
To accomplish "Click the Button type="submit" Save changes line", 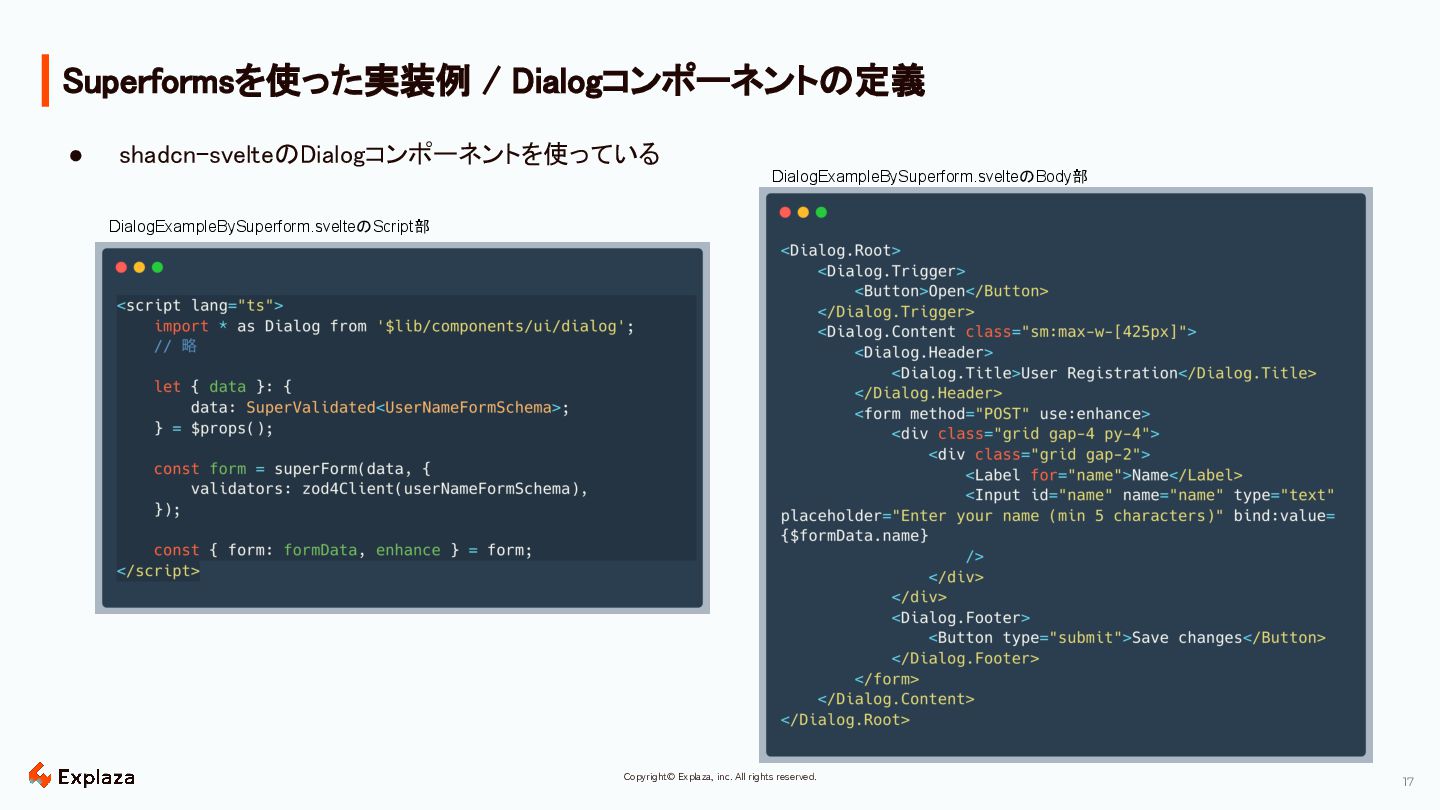I will 1127,638.
